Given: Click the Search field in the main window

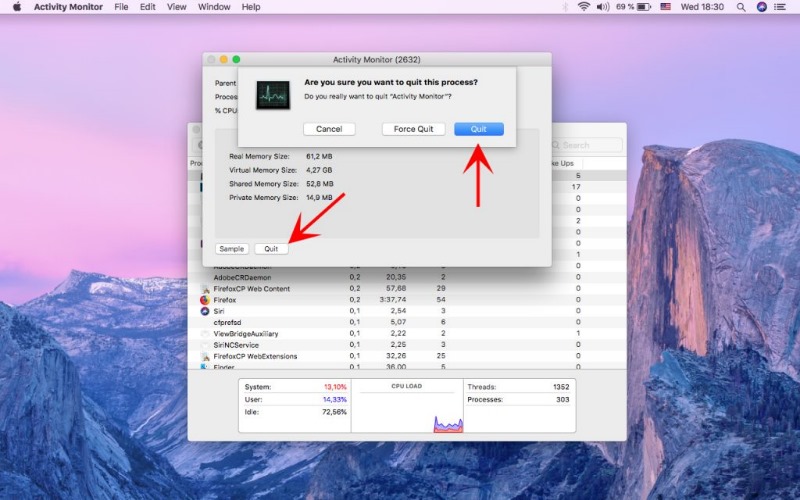Looking at the screenshot, I should click(x=586, y=145).
